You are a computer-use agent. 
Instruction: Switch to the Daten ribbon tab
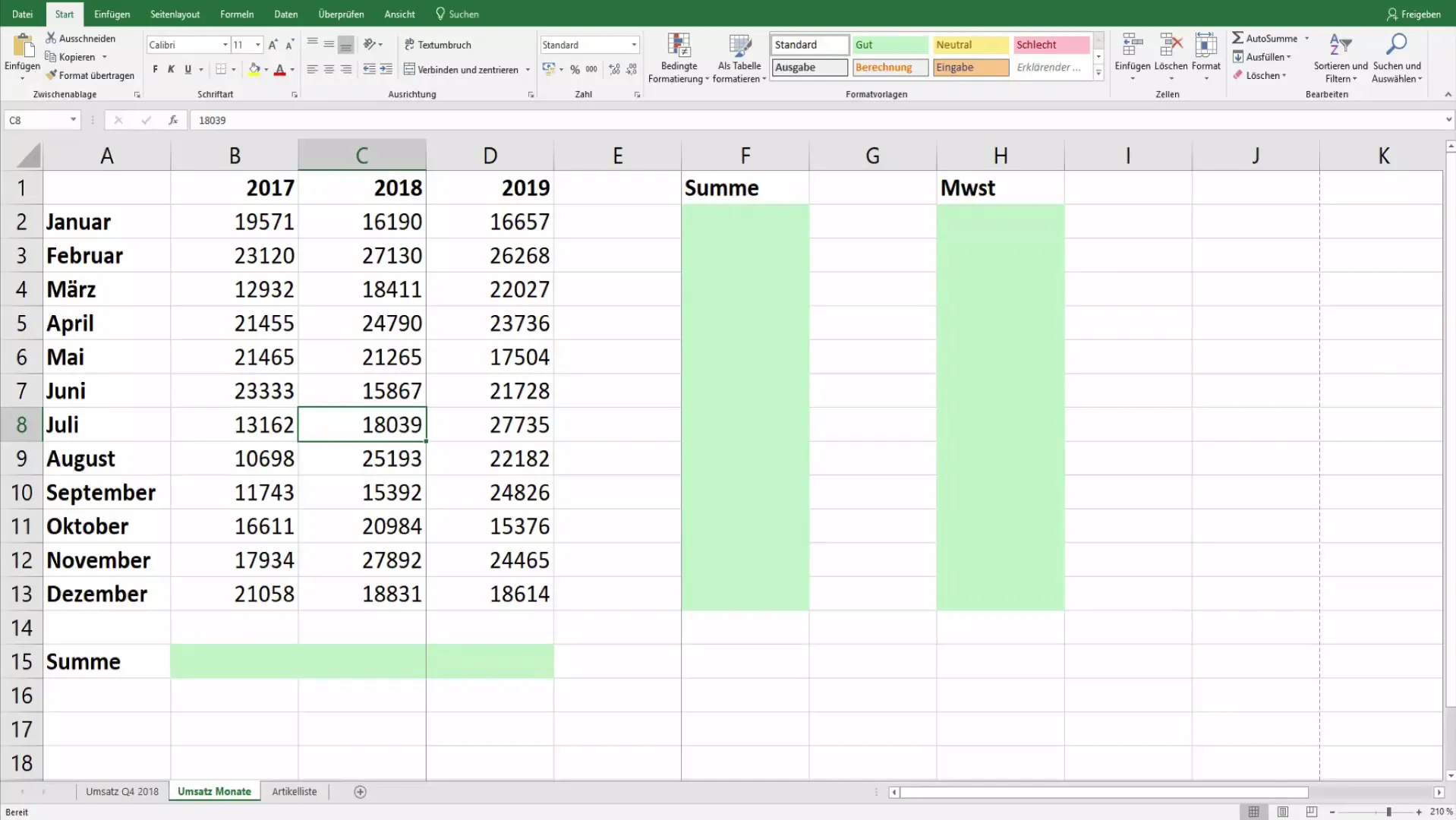coord(286,14)
